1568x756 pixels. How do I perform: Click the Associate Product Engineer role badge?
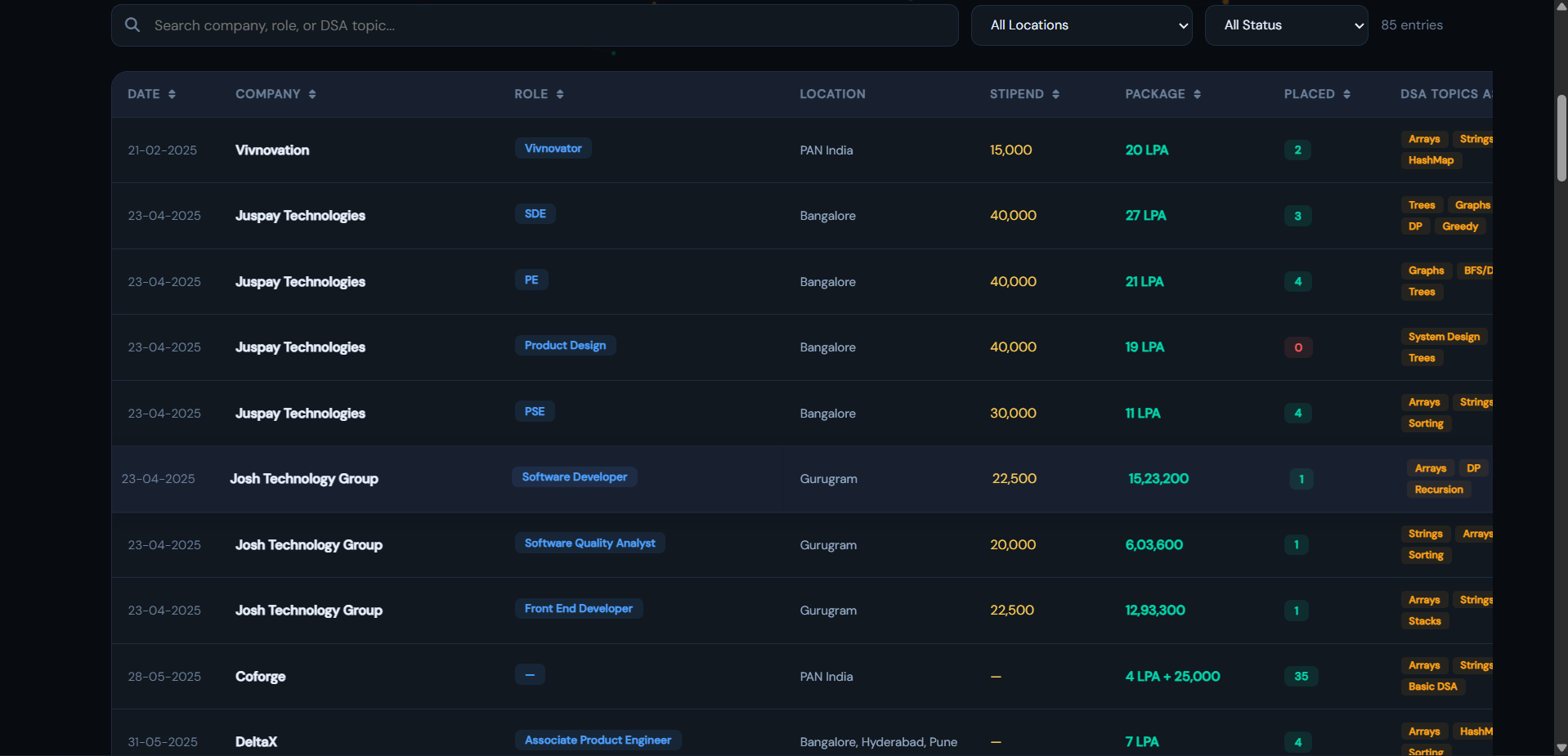pos(598,740)
